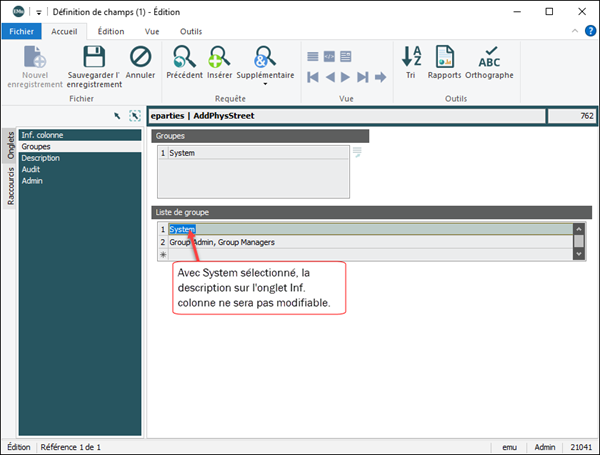Image resolution: width=600 pixels, height=455 pixels.
Task: Sort records with the Tri icon
Action: tap(411, 57)
